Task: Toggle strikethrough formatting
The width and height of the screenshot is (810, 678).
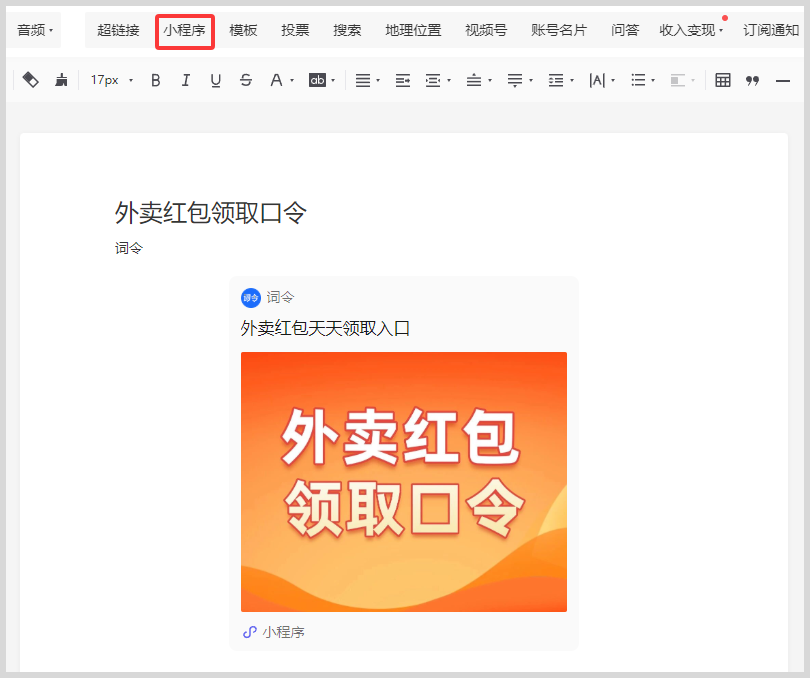Action: click(x=246, y=80)
